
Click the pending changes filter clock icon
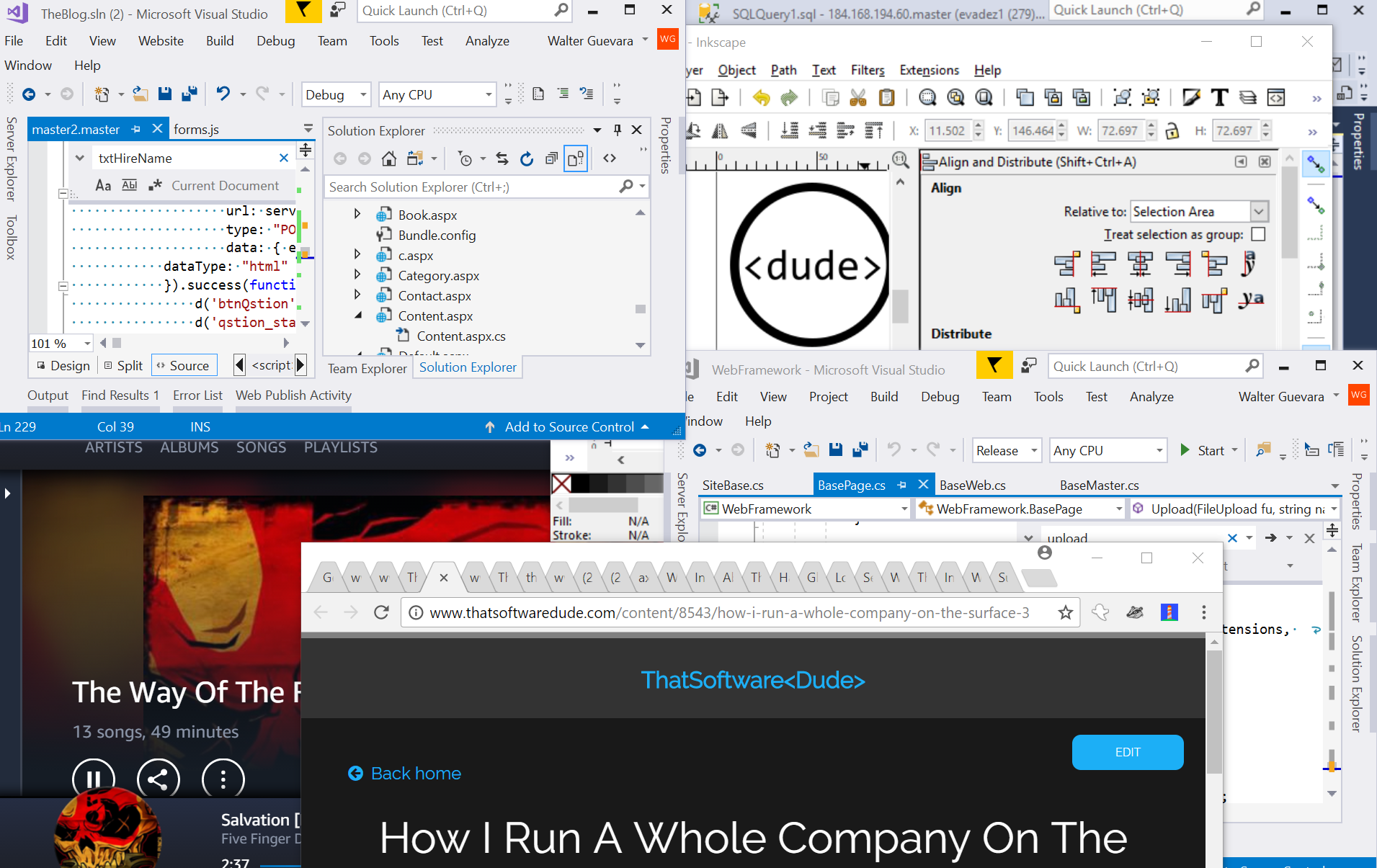[x=465, y=158]
